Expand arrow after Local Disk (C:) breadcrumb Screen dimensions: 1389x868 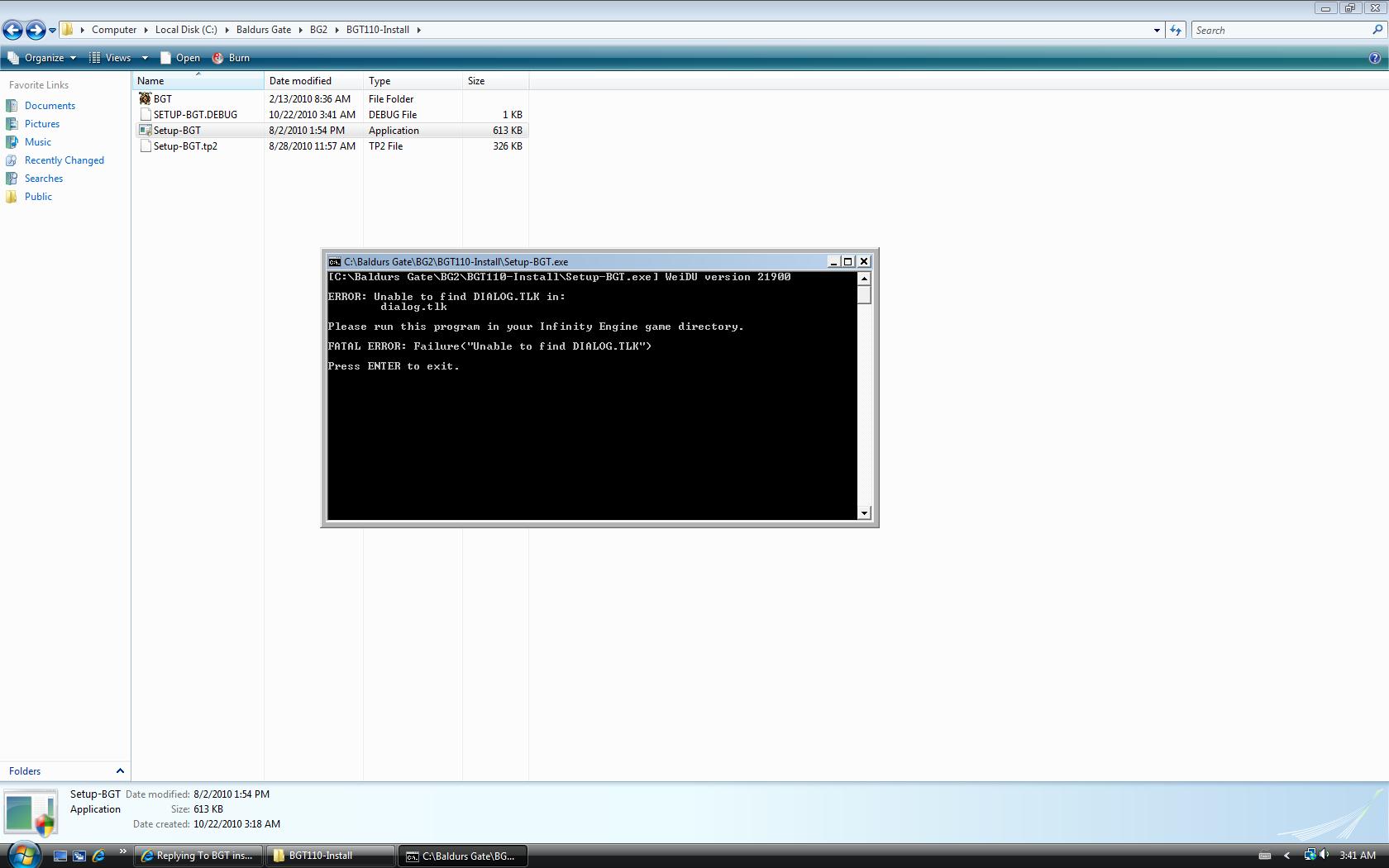pyautogui.click(x=227, y=30)
